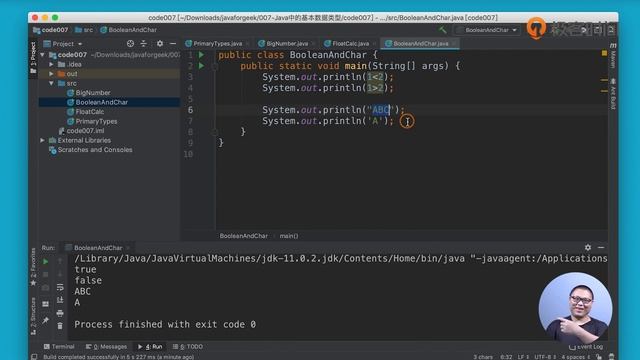This screenshot has width=640, height=360.
Task: Collapse the code007 project root node
Action: (x=42, y=55)
